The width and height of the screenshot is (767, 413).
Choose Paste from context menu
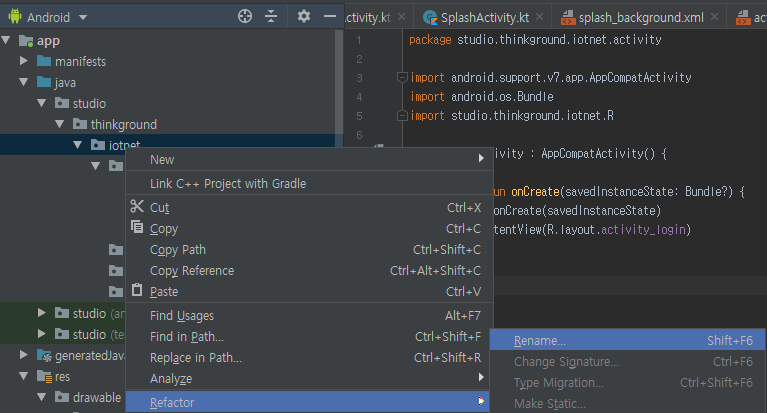[309, 292]
